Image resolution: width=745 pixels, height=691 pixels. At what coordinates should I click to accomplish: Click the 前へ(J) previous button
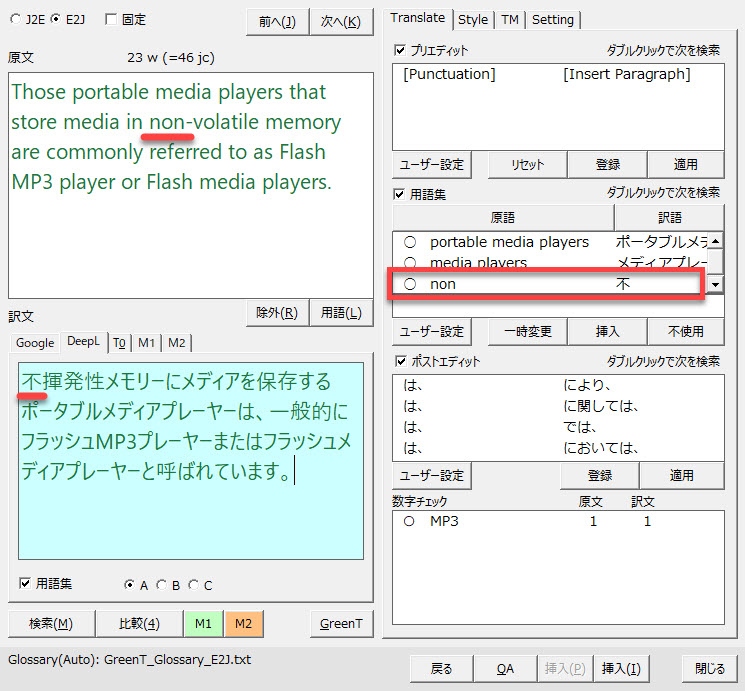tap(276, 21)
